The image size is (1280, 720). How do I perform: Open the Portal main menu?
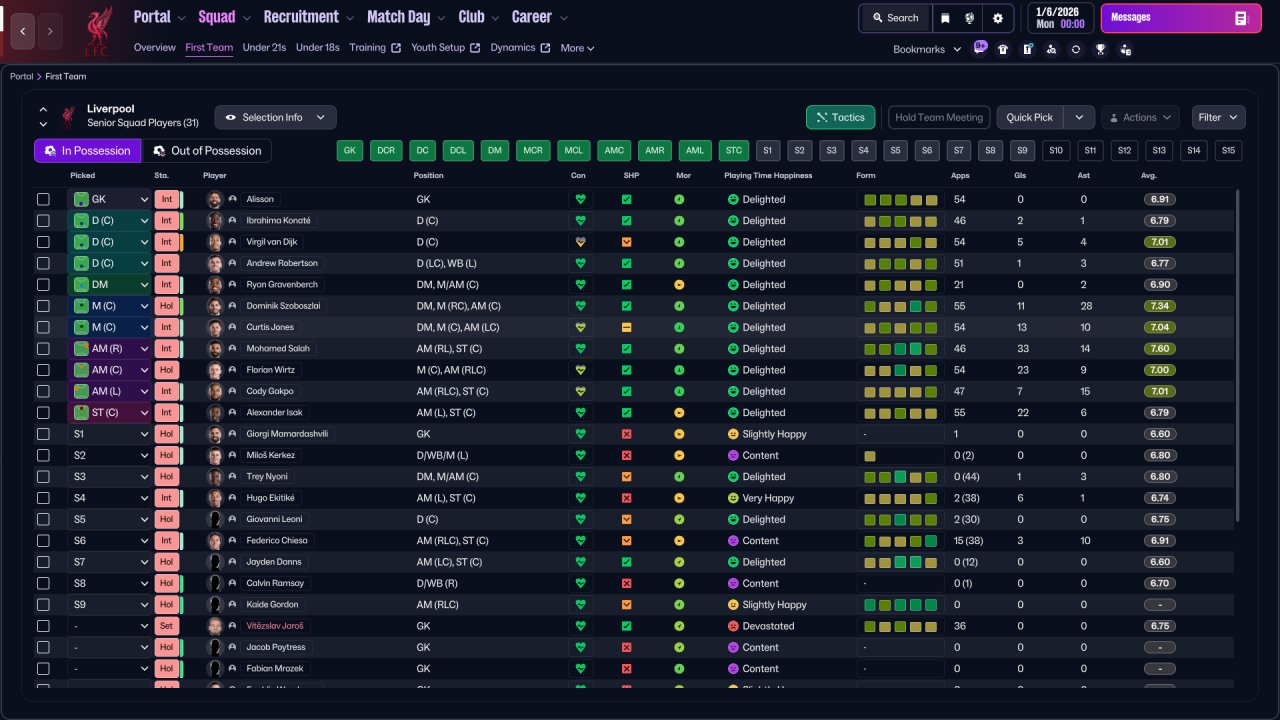click(x=159, y=17)
